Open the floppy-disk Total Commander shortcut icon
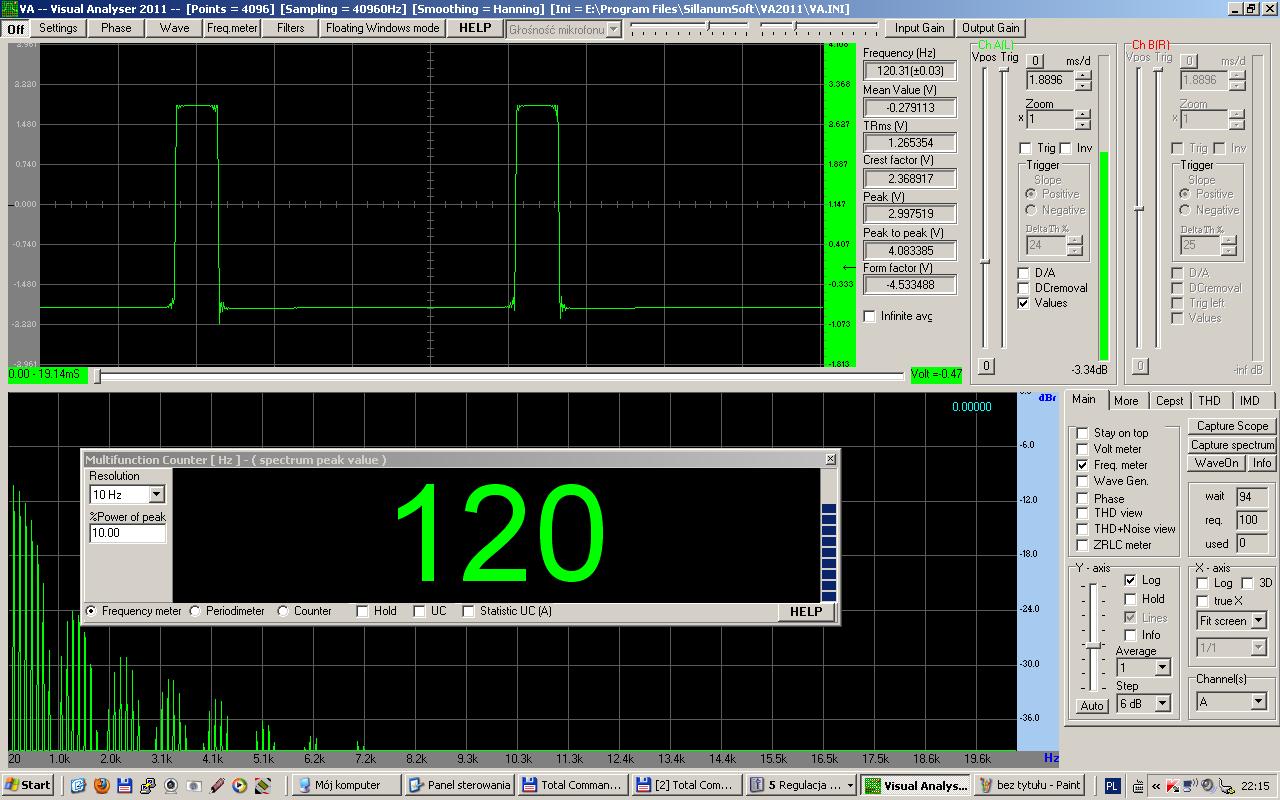1280x800 pixels. point(124,786)
